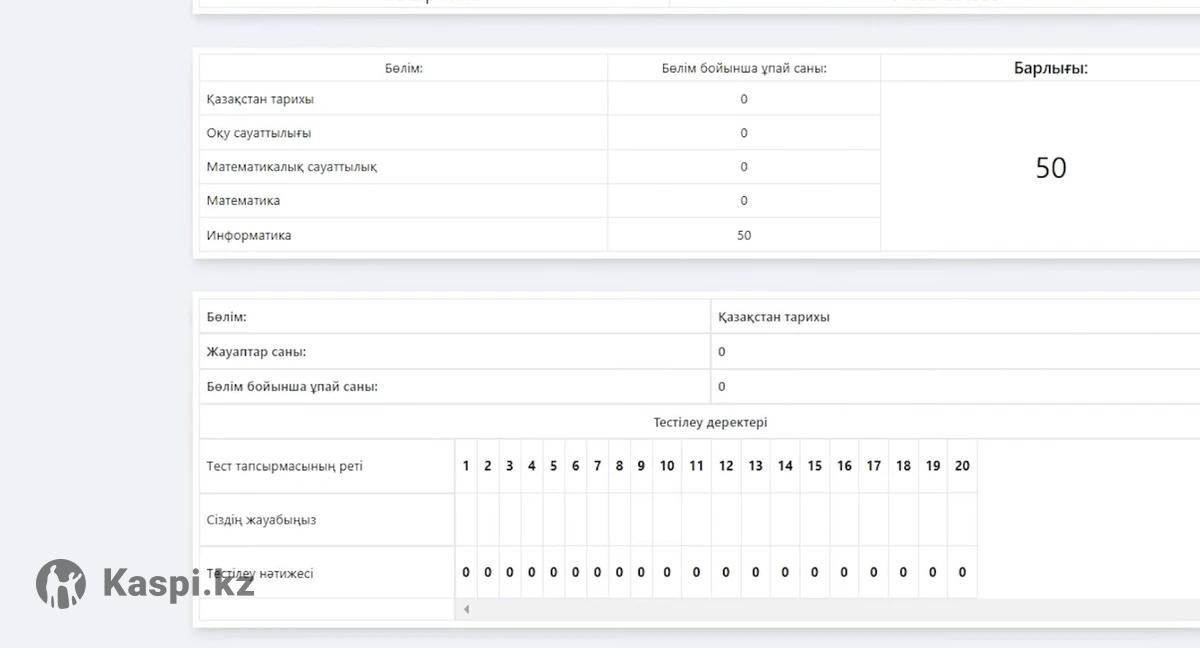
Task: Click the Барлығы column header
Action: click(1051, 69)
